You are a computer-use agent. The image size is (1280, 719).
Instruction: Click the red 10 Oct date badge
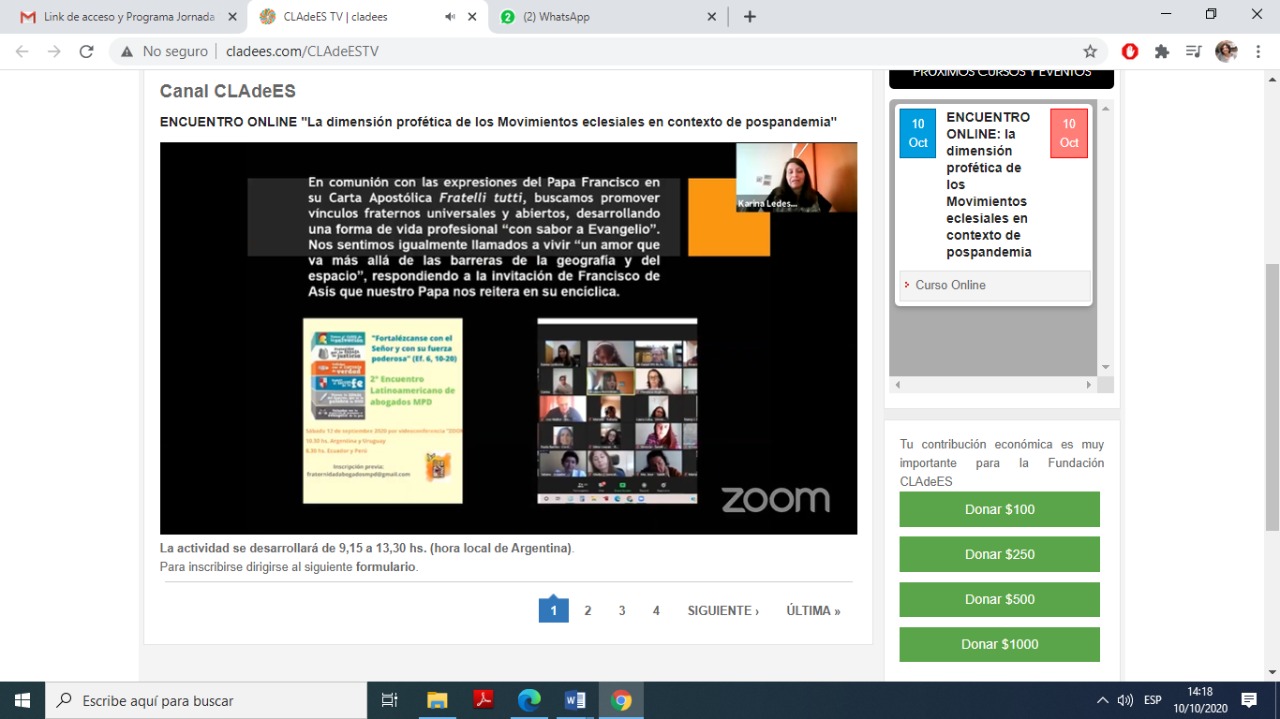click(1069, 133)
